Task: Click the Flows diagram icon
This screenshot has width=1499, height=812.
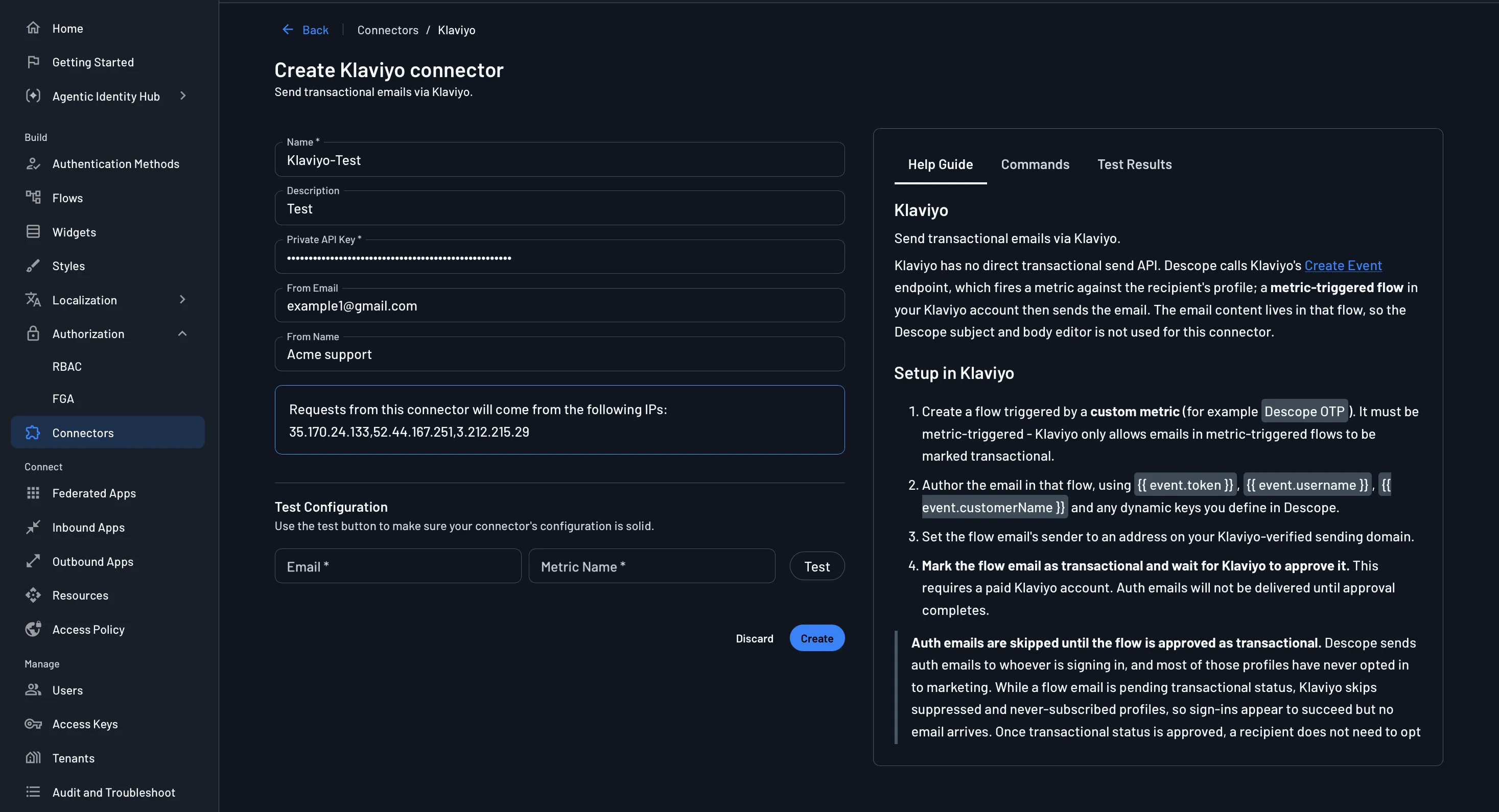Action: 33,198
